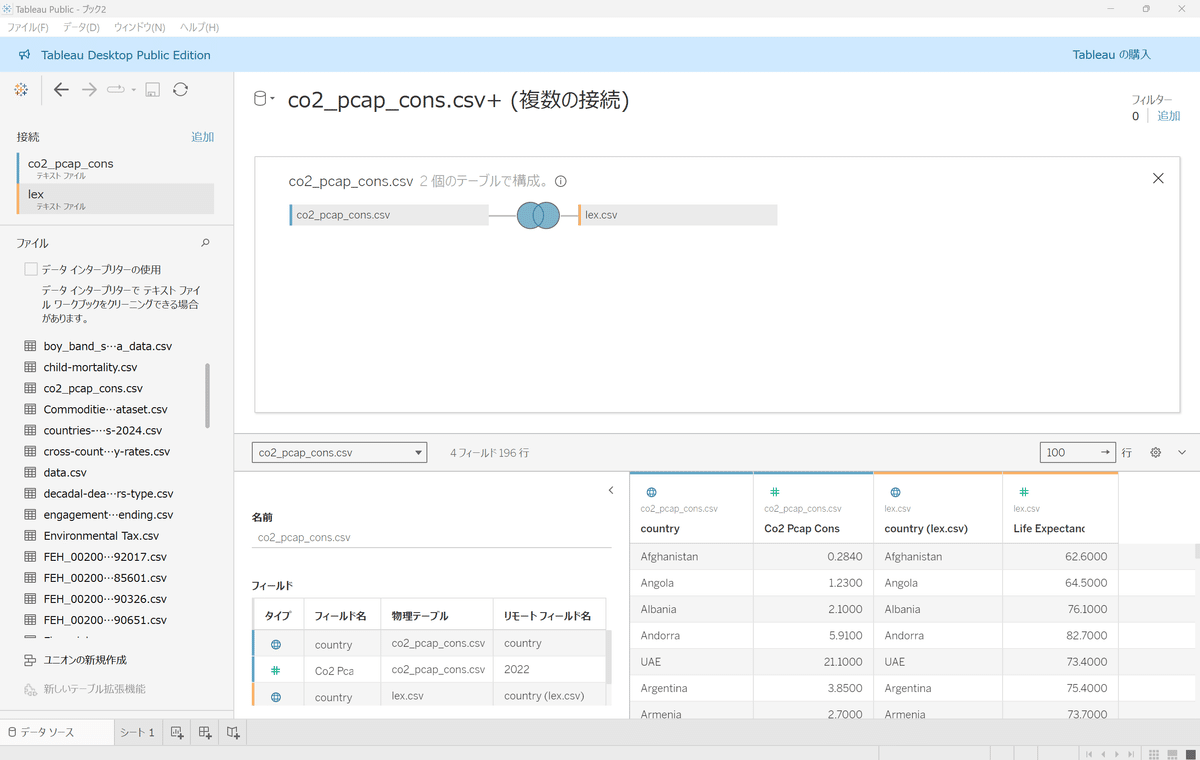Image resolution: width=1200 pixels, height=760 pixels.
Task: Click the 21.1000 value in UAE row
Action: click(x=813, y=662)
